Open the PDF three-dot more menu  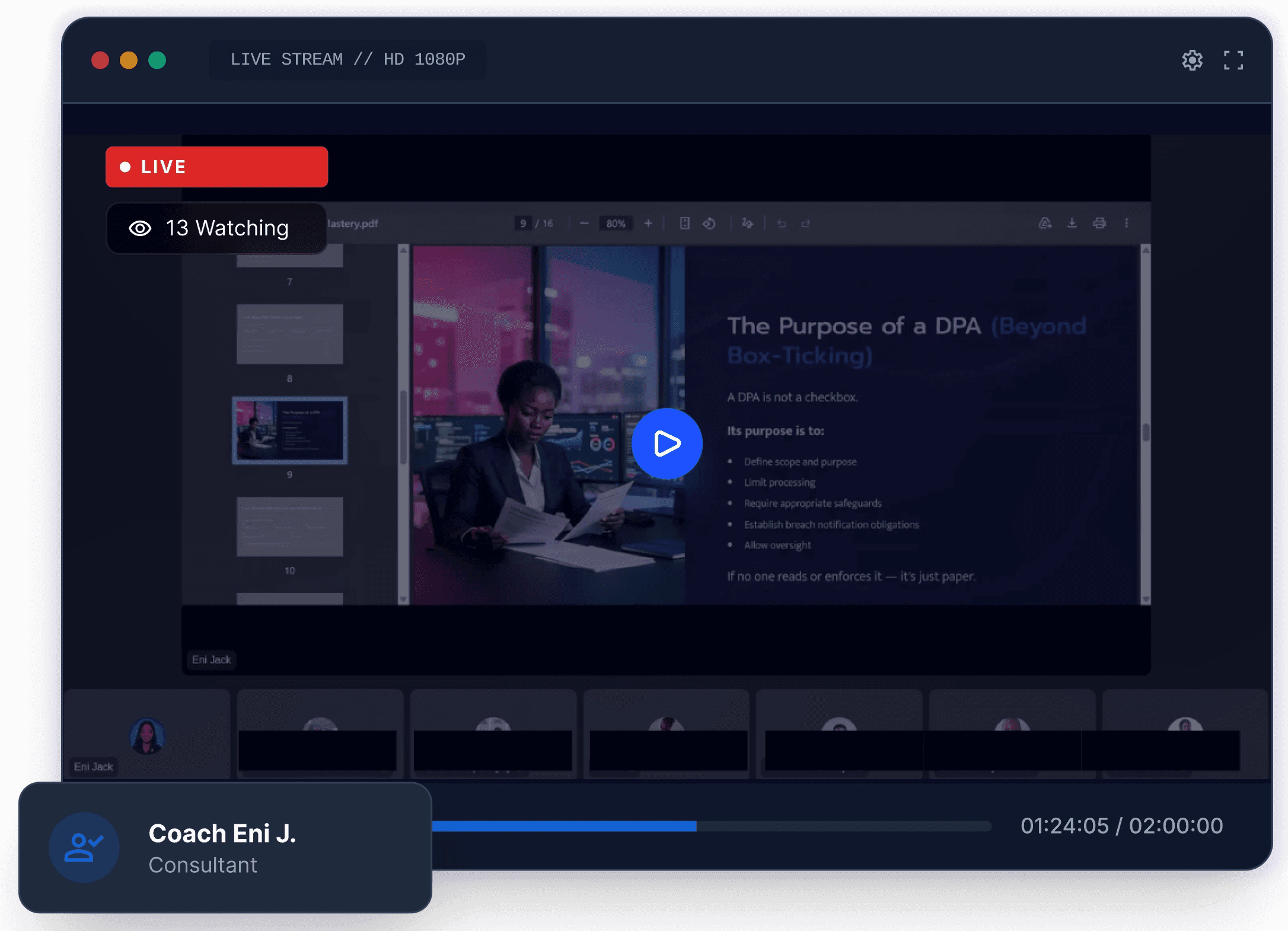pyautogui.click(x=1127, y=224)
